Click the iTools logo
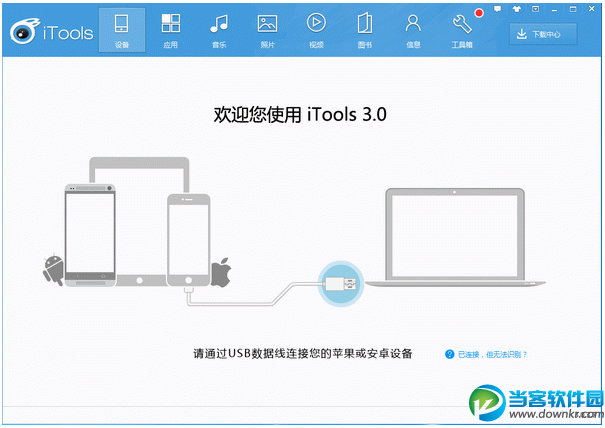The height and width of the screenshot is (428, 605). (52, 31)
